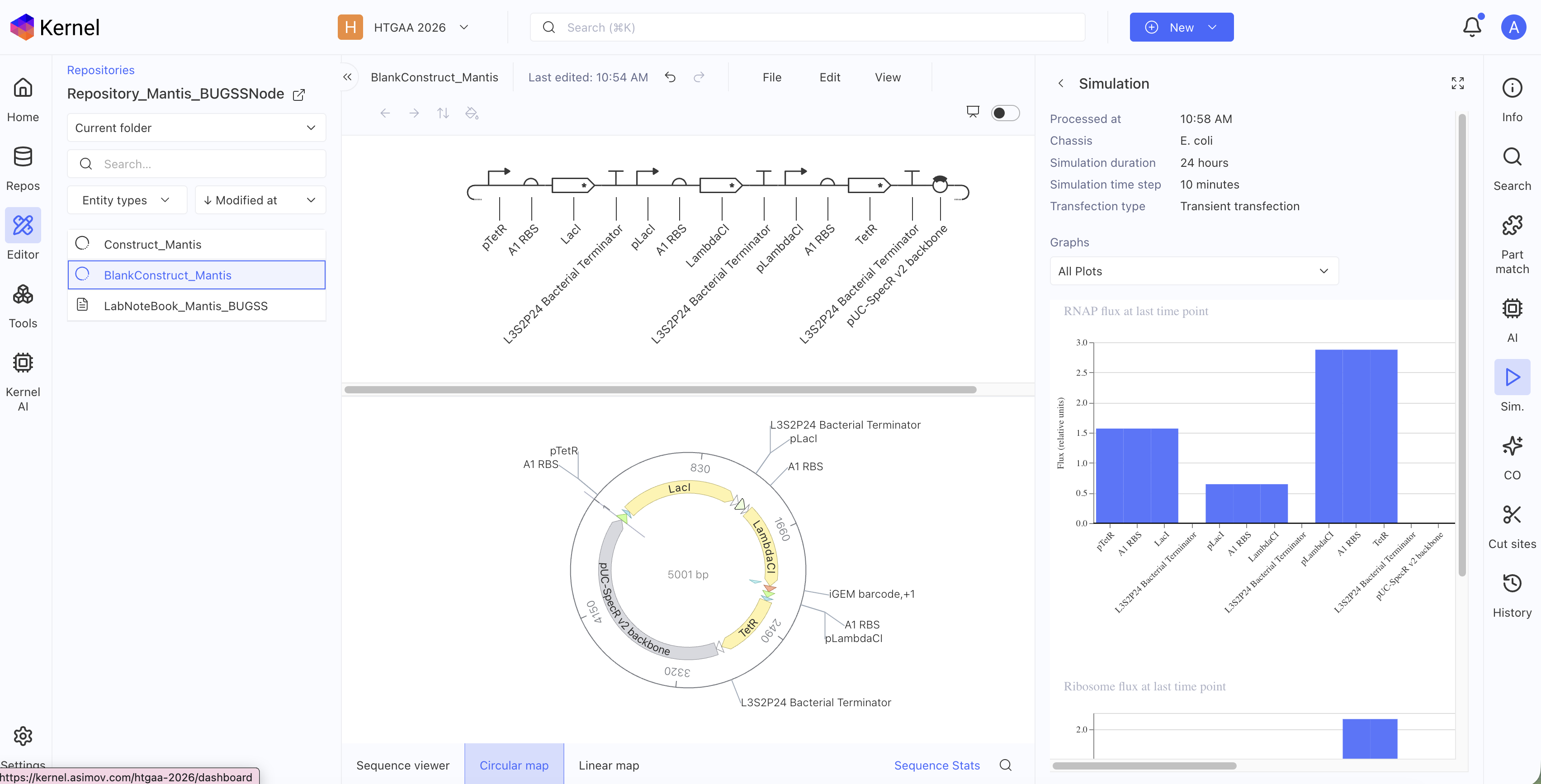Click the 5001 bp center label
This screenshot has height=784, width=1541.
tap(688, 574)
